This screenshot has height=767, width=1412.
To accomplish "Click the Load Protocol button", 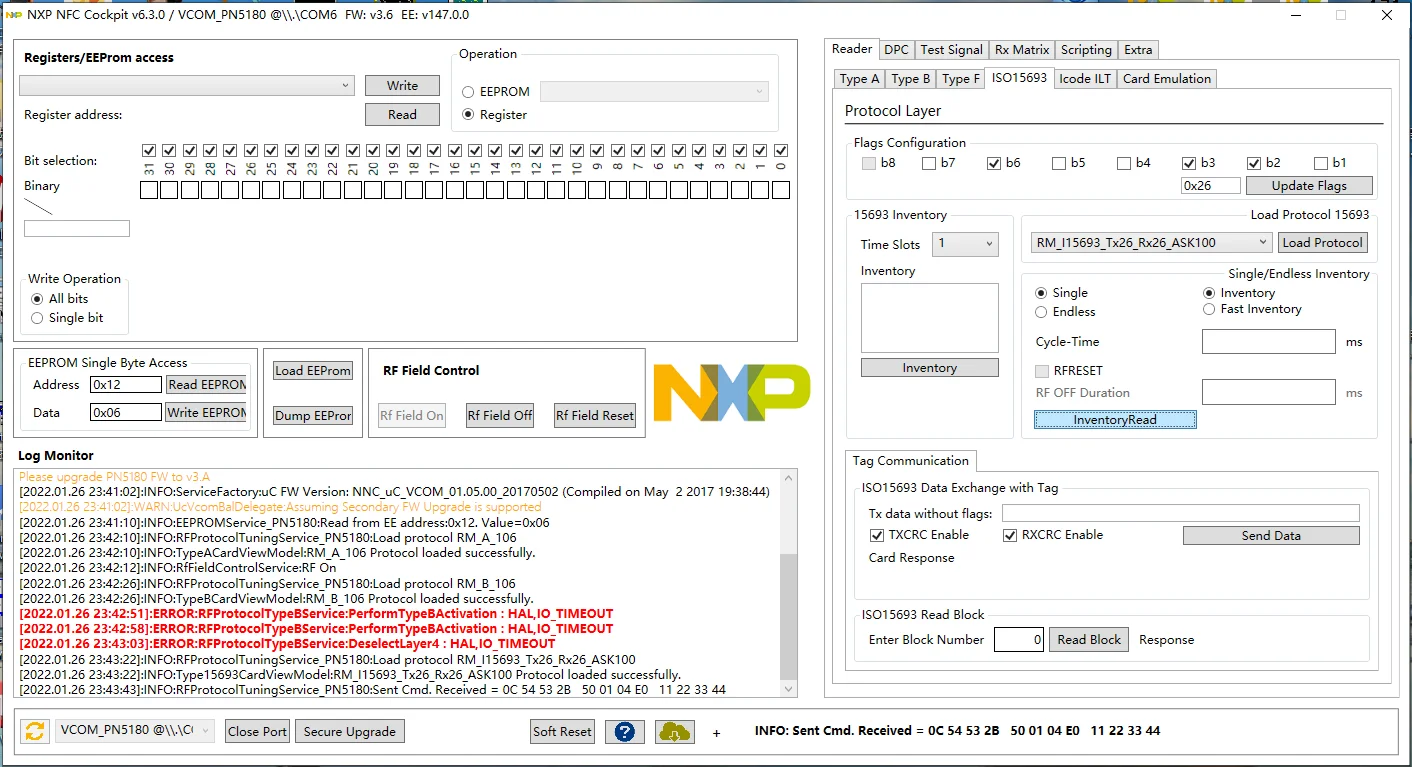I will tap(1322, 242).
